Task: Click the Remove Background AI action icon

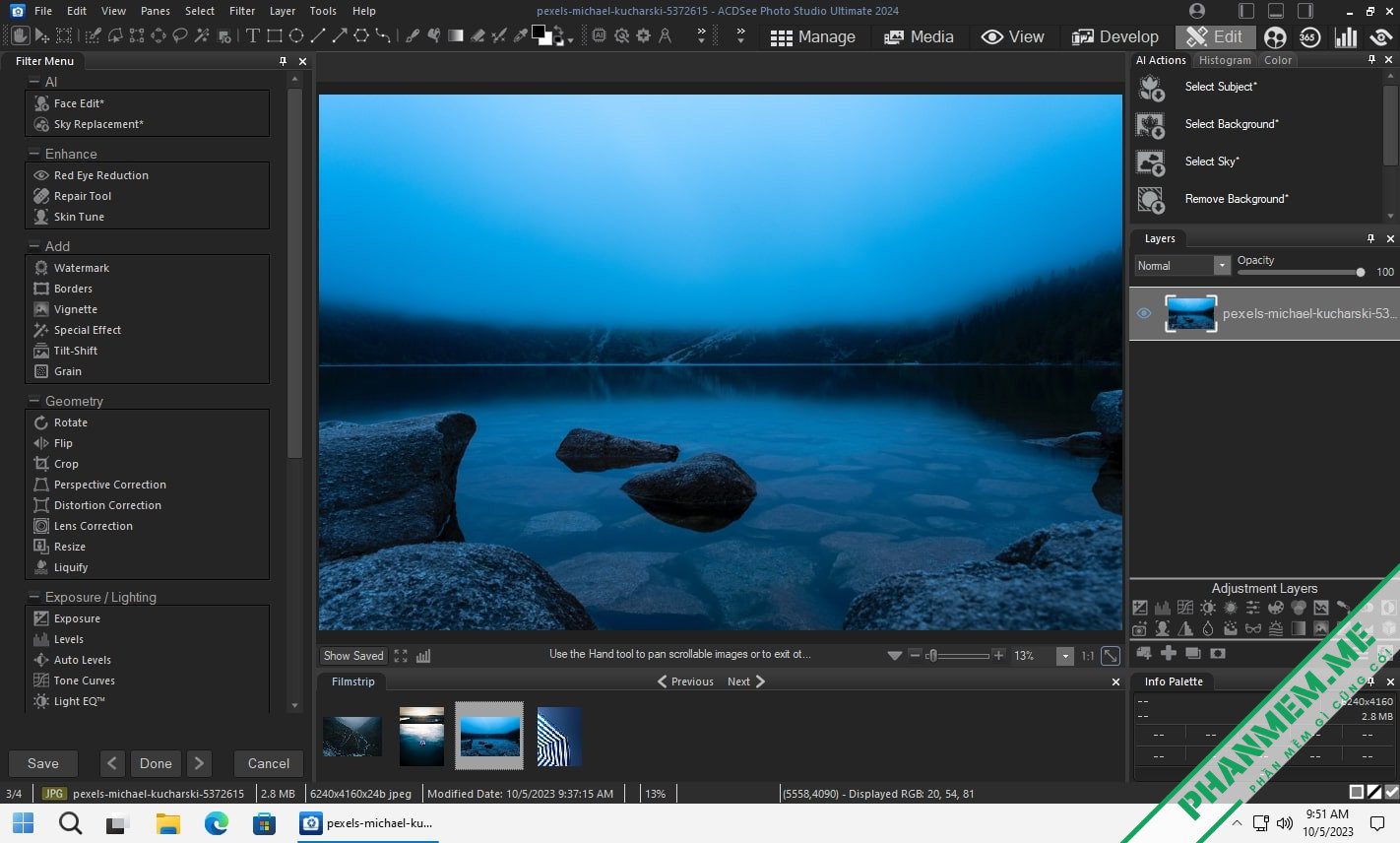Action: tap(1151, 200)
